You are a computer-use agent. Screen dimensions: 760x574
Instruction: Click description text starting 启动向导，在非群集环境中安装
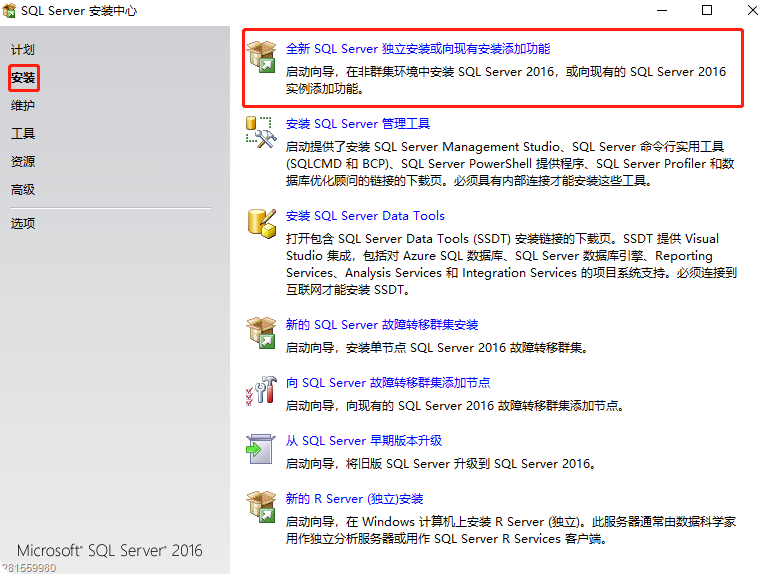point(506,80)
